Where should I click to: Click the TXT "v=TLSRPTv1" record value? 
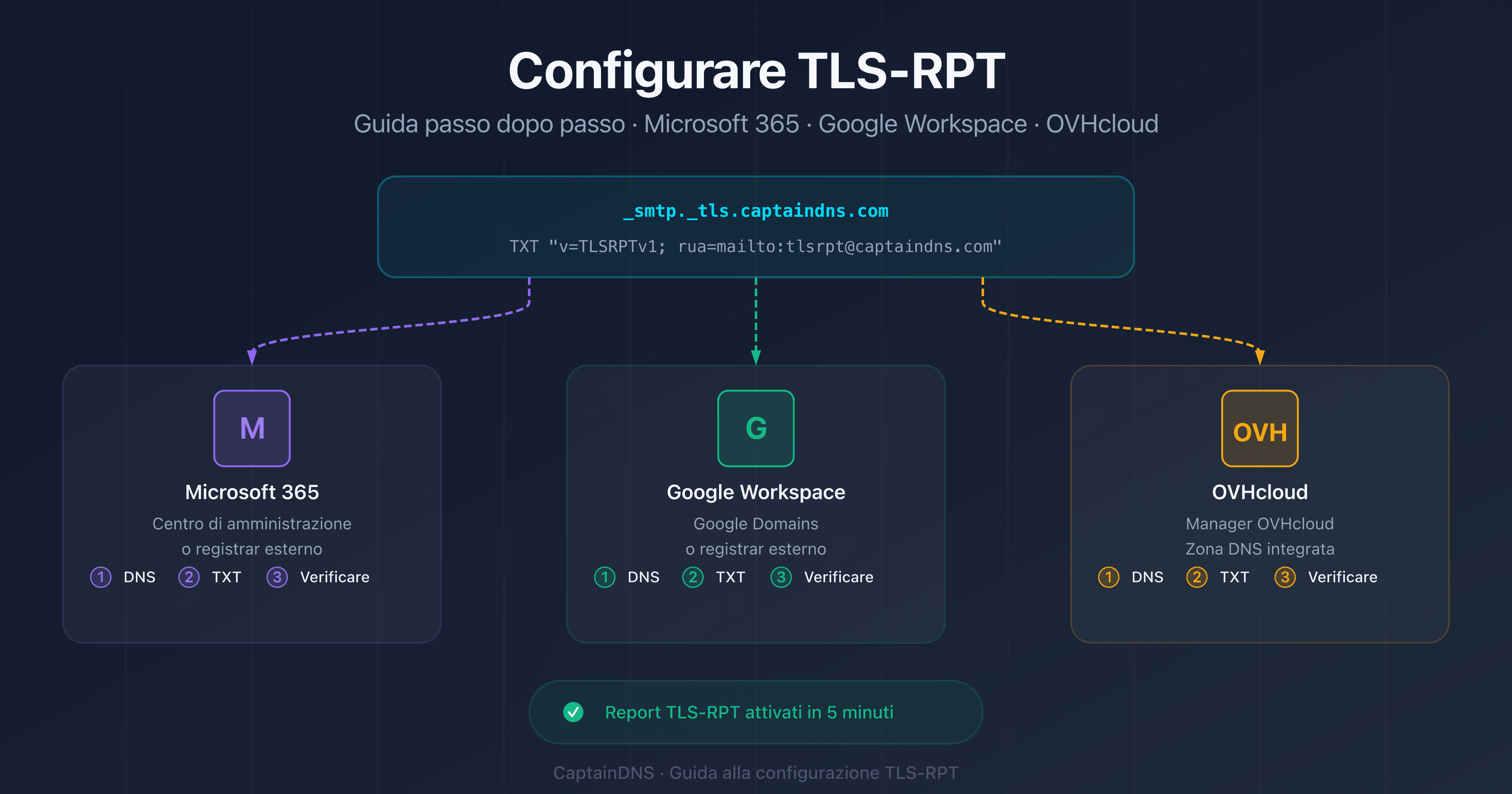756,247
